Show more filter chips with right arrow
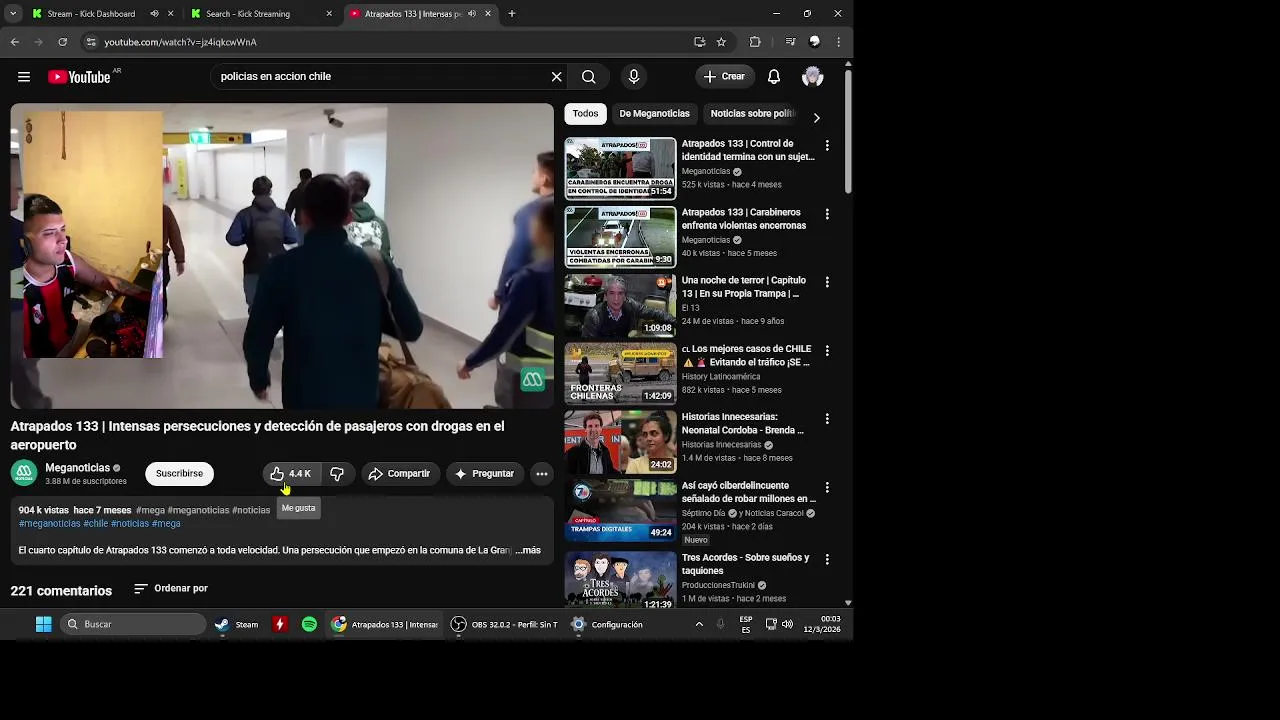1280x720 pixels. [x=816, y=118]
